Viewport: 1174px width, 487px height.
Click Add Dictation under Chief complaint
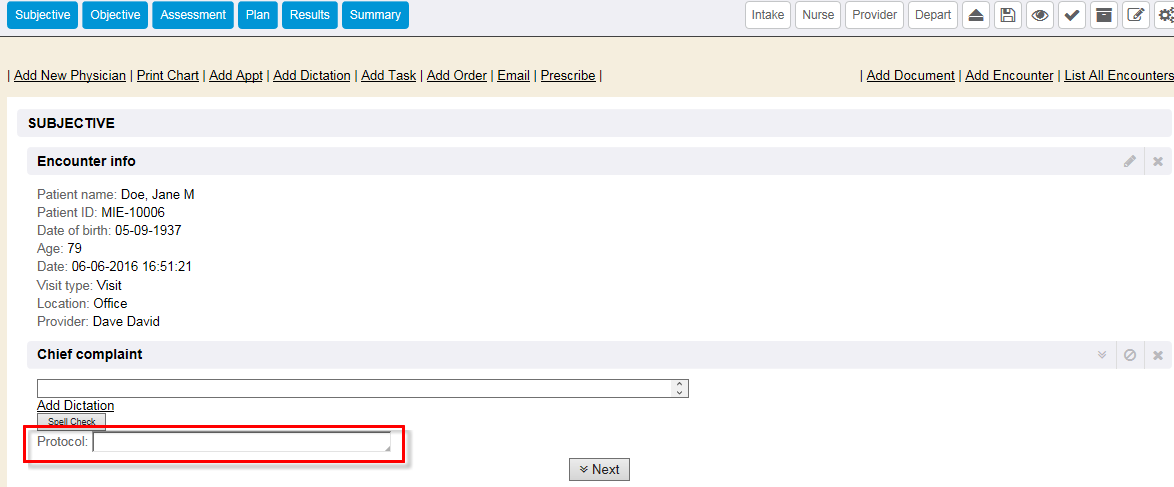76,405
